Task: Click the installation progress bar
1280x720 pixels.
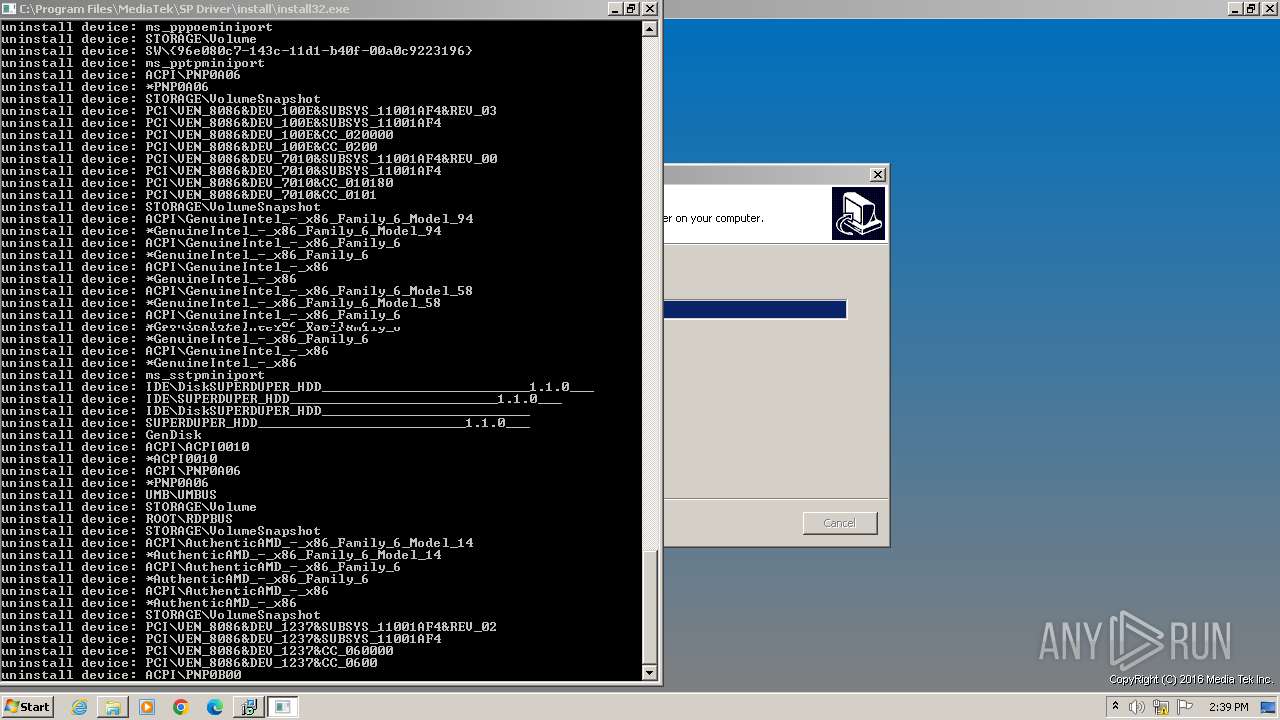Action: [755, 310]
